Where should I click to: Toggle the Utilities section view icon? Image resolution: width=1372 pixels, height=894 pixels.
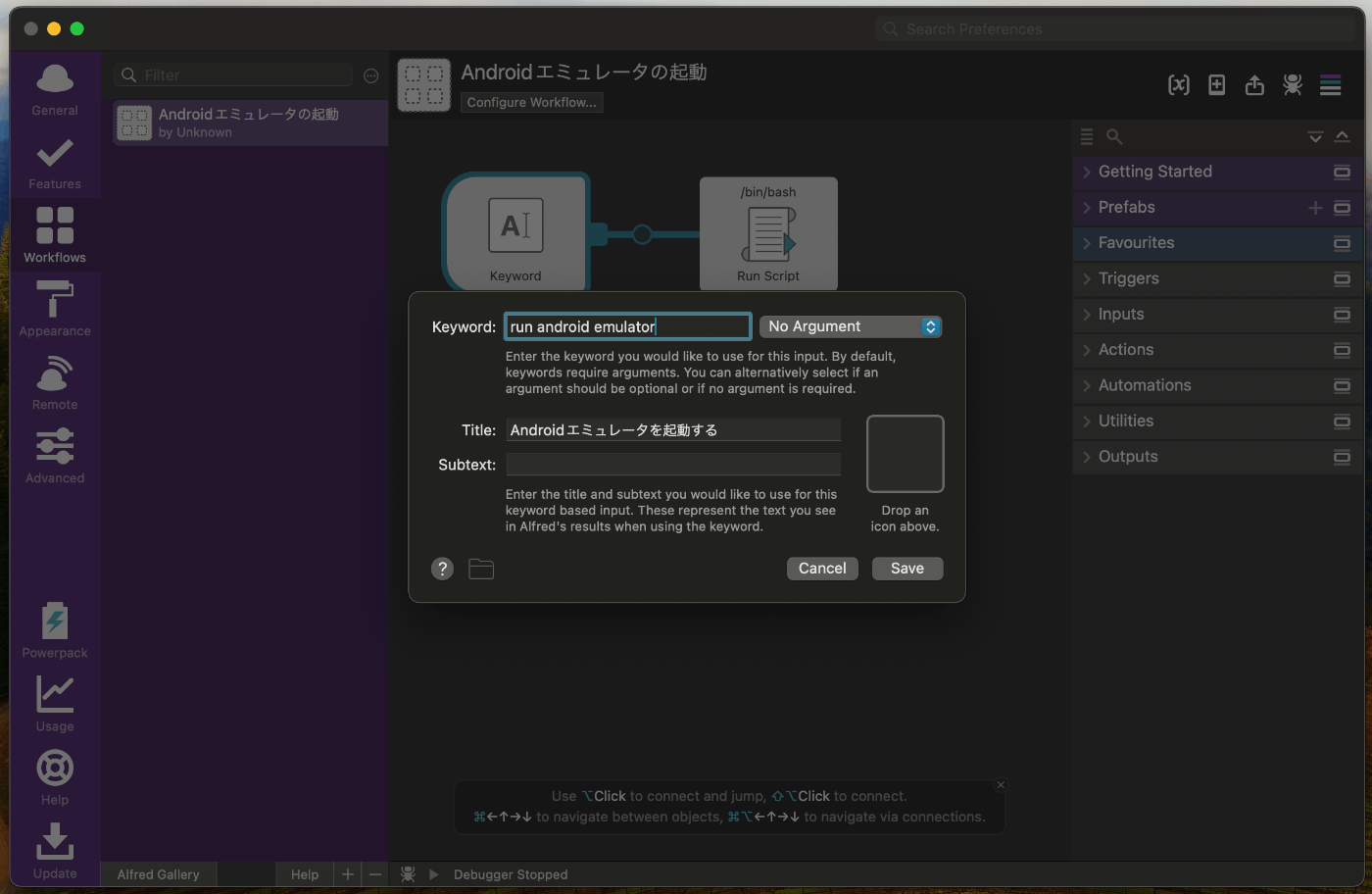(x=1342, y=422)
